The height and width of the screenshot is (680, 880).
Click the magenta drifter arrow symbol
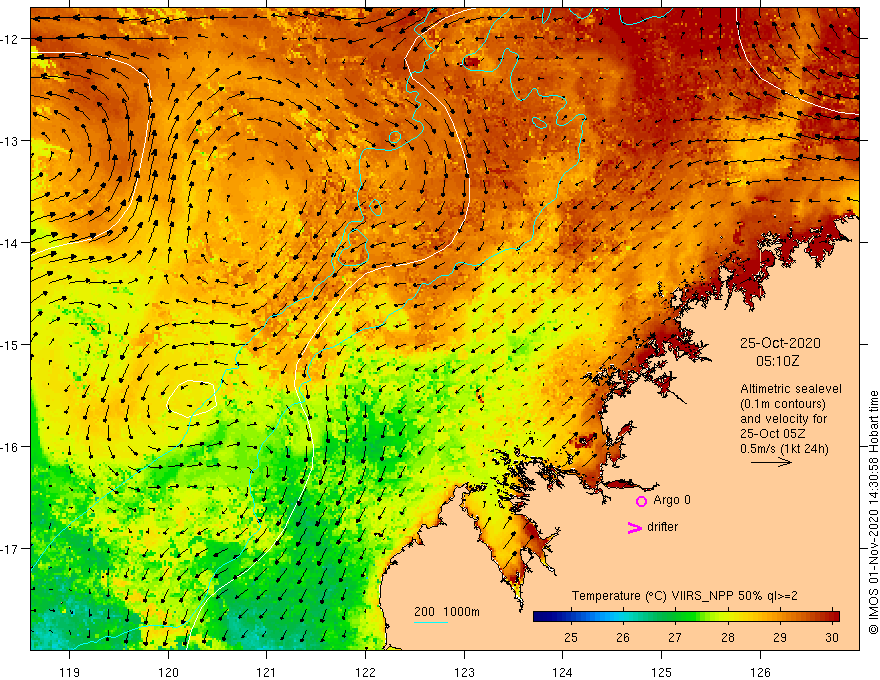coord(634,527)
